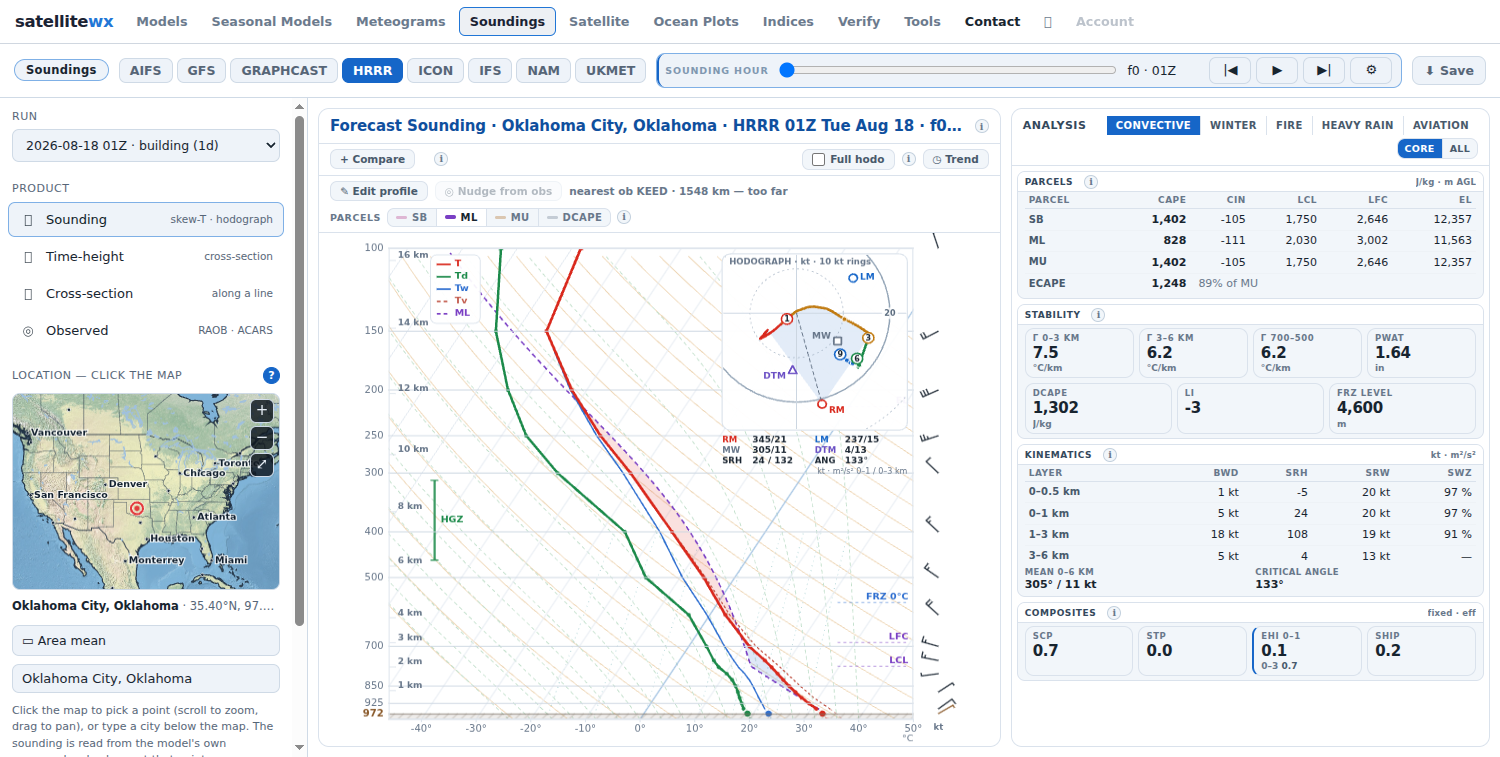Switch analysis view to CORE
The height and width of the screenshot is (757, 1500).
1420,149
